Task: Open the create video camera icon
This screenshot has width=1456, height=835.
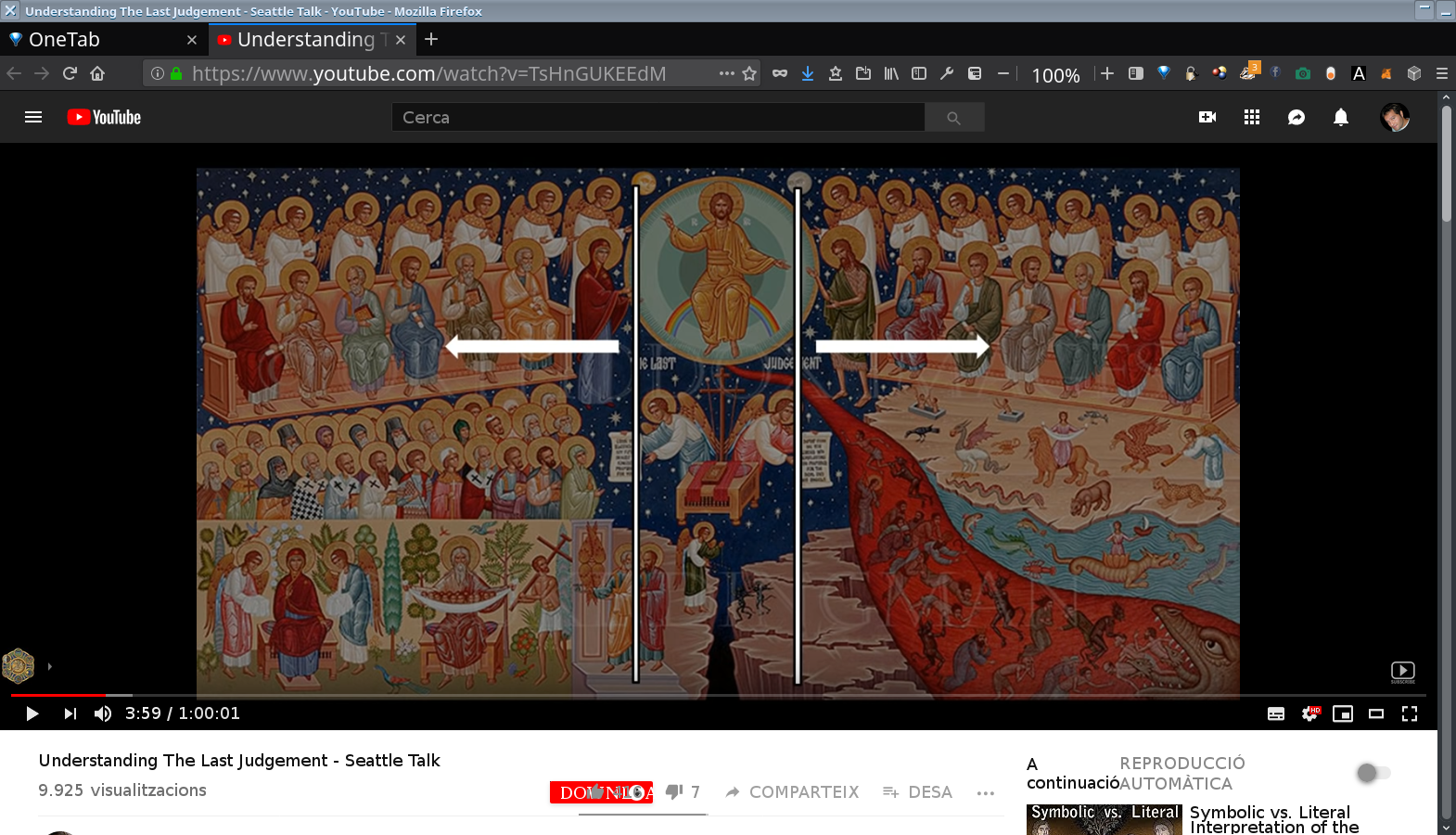Action: coord(1207,117)
